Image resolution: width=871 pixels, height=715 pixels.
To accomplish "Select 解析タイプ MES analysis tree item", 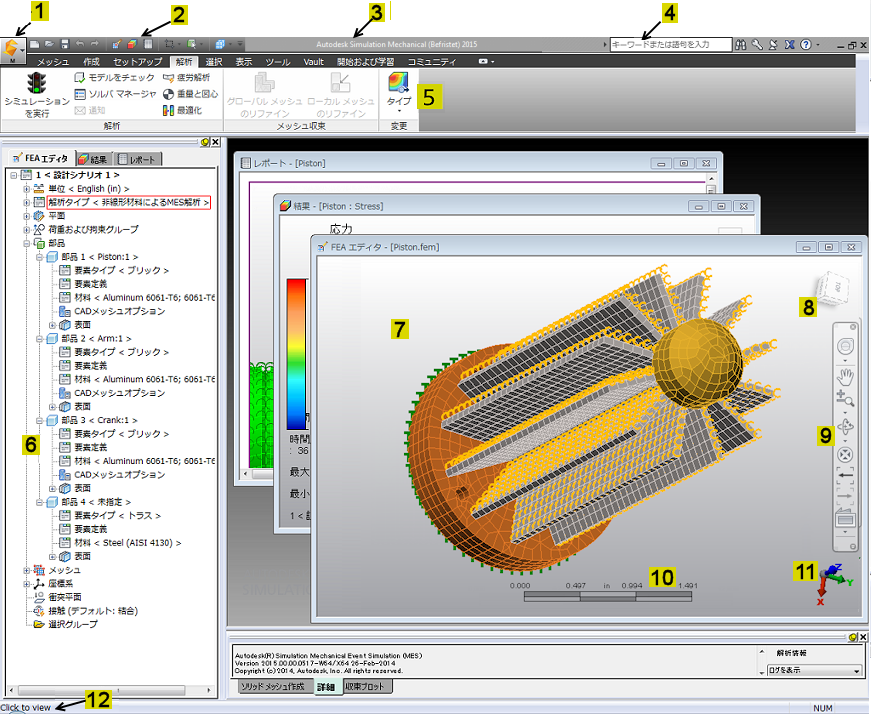I will 128,202.
